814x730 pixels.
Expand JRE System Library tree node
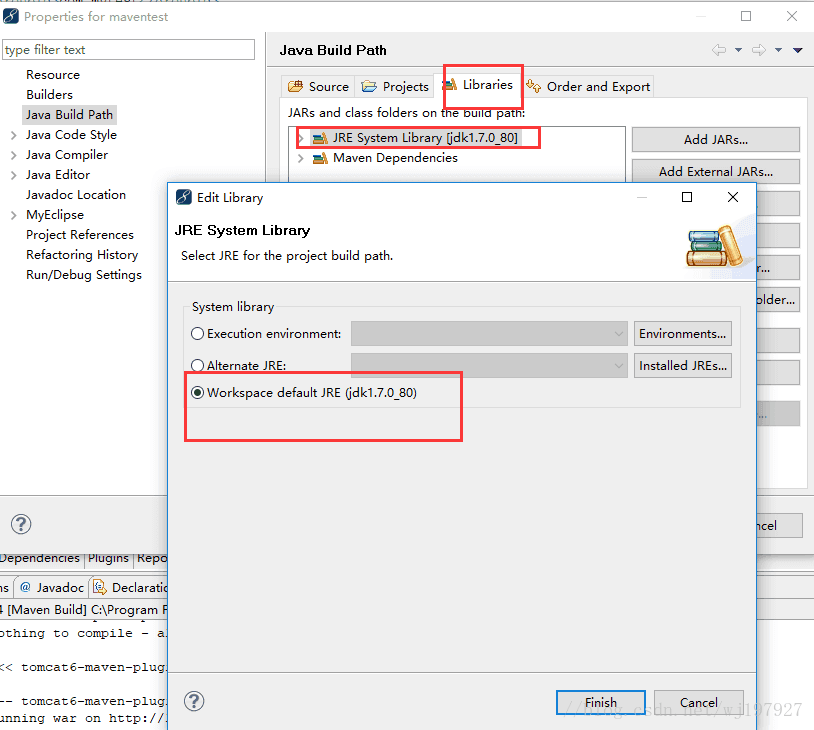(x=301, y=138)
